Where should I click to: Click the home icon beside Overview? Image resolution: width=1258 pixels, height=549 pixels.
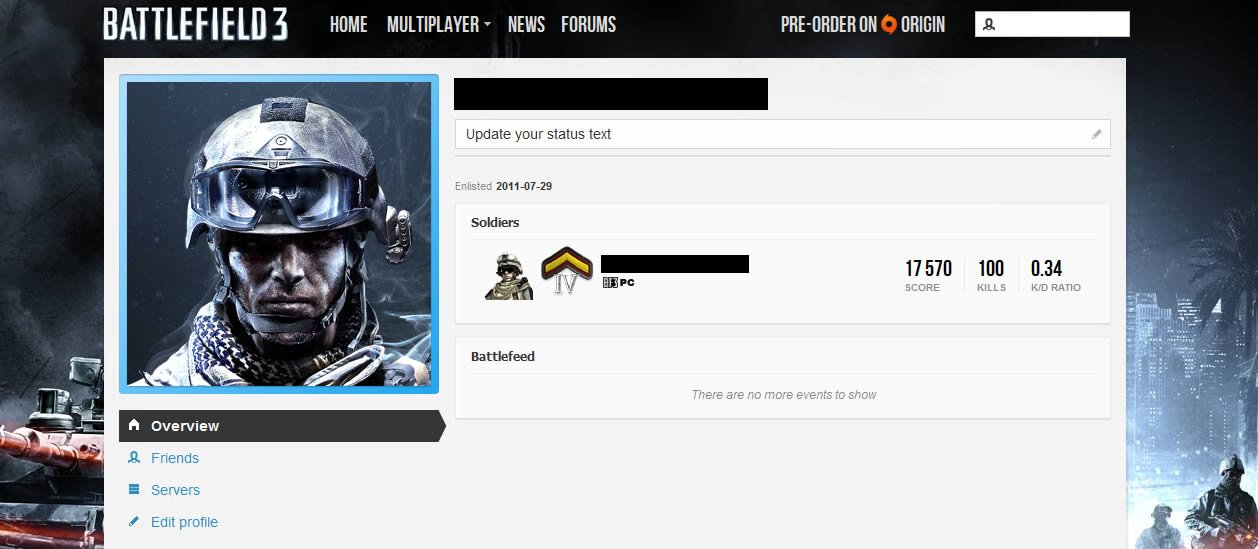[134, 425]
